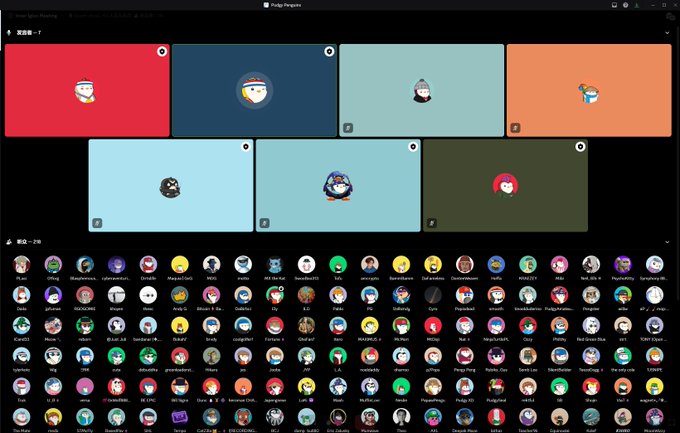Open Ozzy's avatar in audience
Screen dimensions: 680x433
tap(528, 325)
